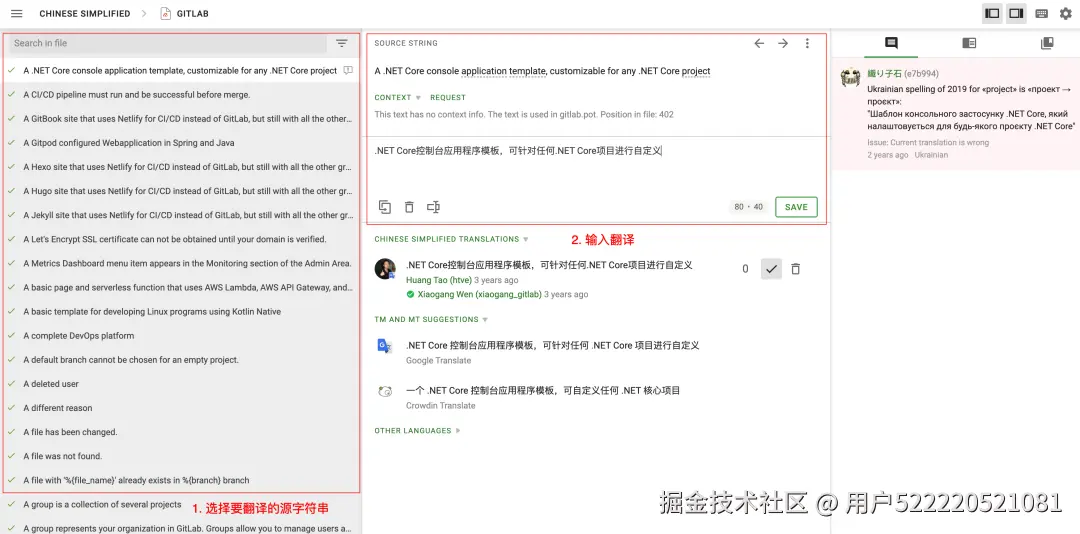This screenshot has width=1080, height=534.
Task: Select 'A Gitpod configured Webapplication' string
Action: tap(180, 143)
